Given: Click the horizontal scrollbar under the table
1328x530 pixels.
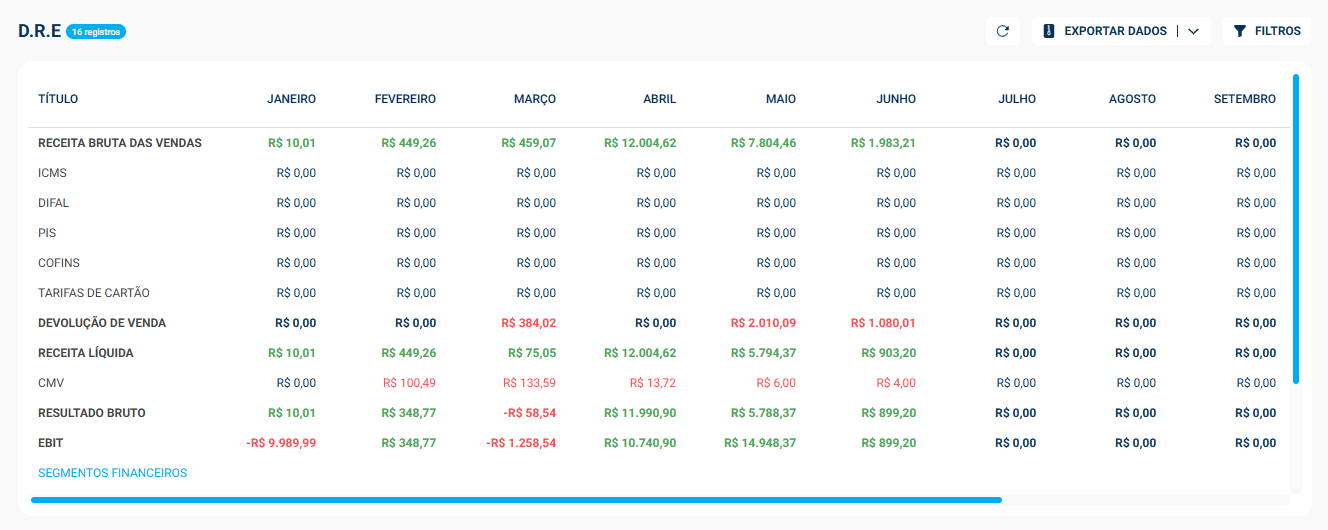Looking at the screenshot, I should point(516,499).
